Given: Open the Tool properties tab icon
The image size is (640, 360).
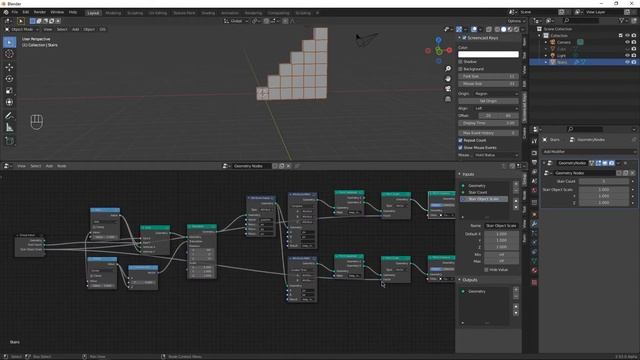Looking at the screenshot, I should tap(534, 141).
